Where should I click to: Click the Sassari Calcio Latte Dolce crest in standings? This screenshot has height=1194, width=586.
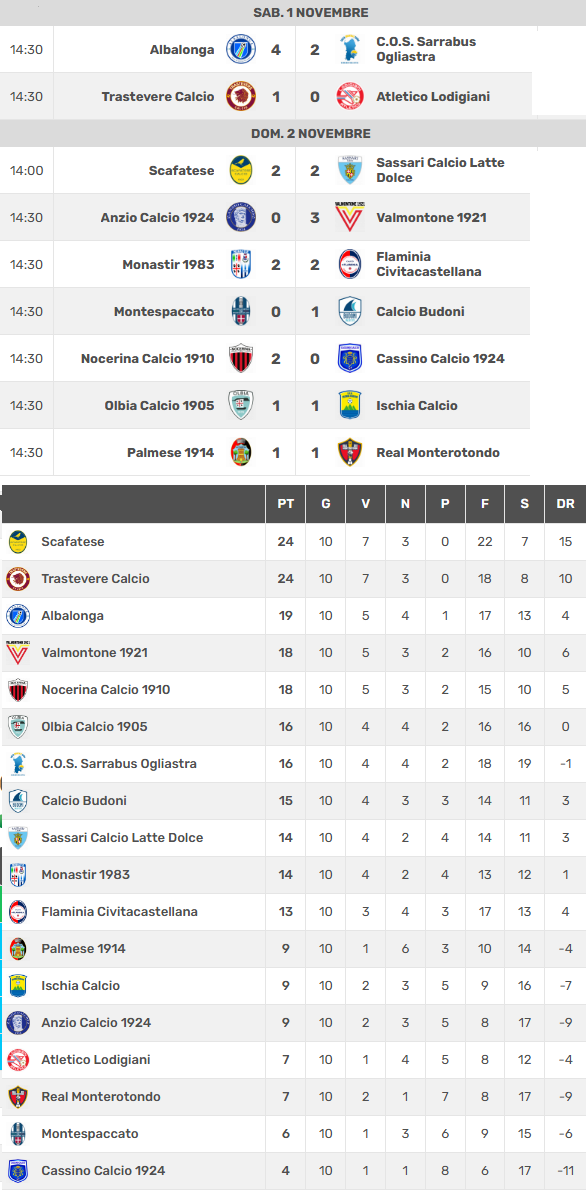(18, 838)
